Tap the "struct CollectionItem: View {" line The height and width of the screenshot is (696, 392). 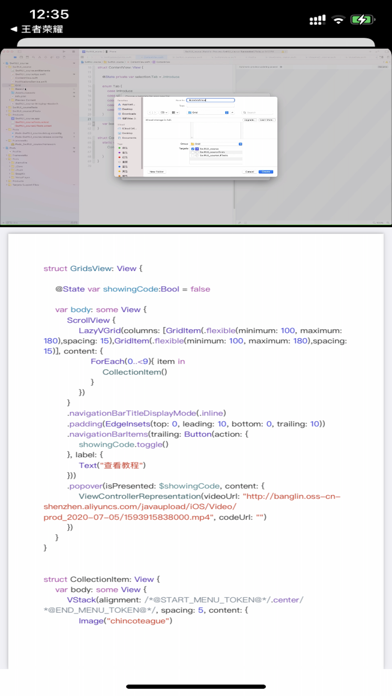[x=102, y=579]
